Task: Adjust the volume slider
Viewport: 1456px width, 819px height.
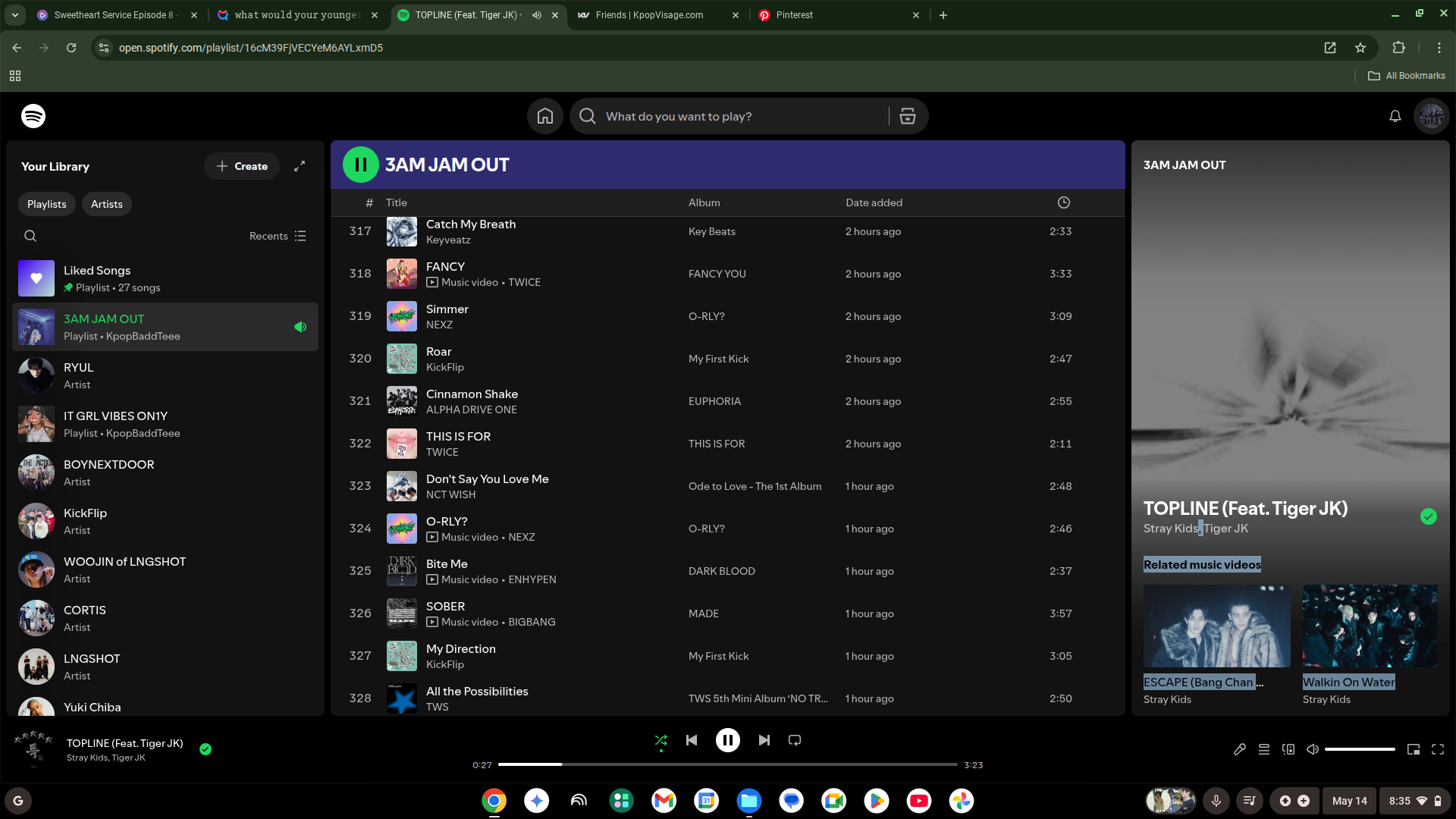Action: pos(1360,749)
